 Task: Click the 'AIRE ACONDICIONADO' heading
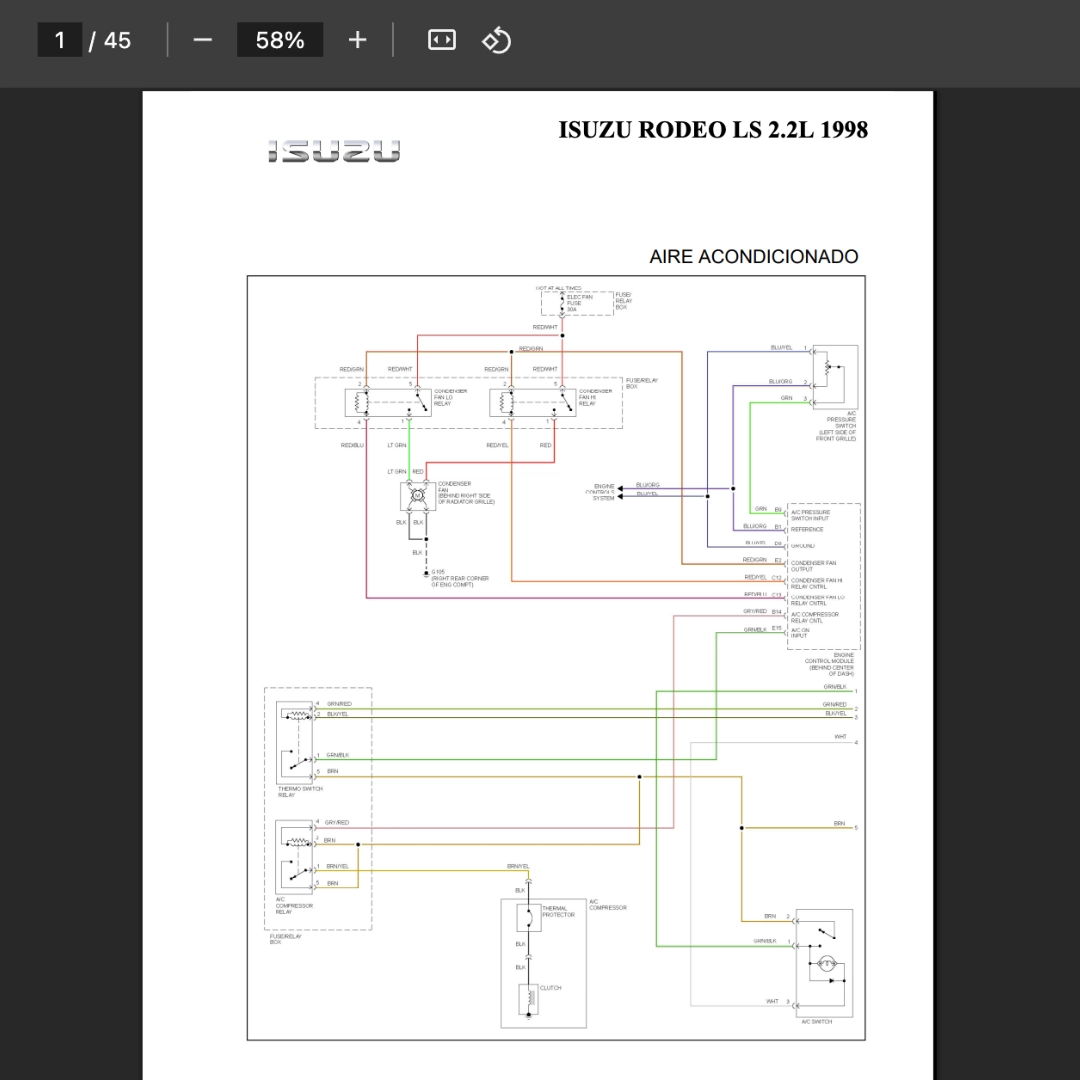click(x=754, y=257)
